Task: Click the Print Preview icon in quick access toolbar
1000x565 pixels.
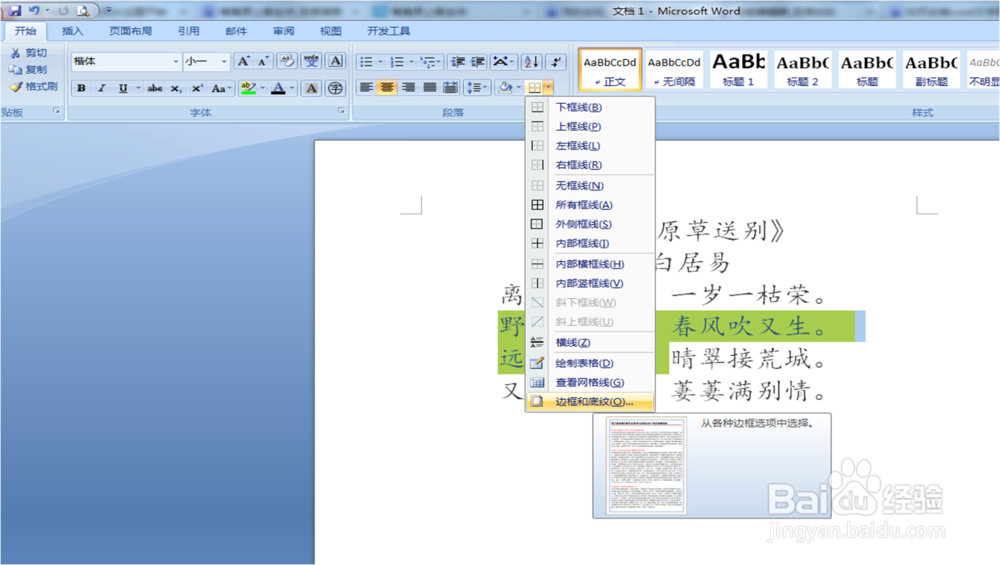Action: (x=83, y=11)
